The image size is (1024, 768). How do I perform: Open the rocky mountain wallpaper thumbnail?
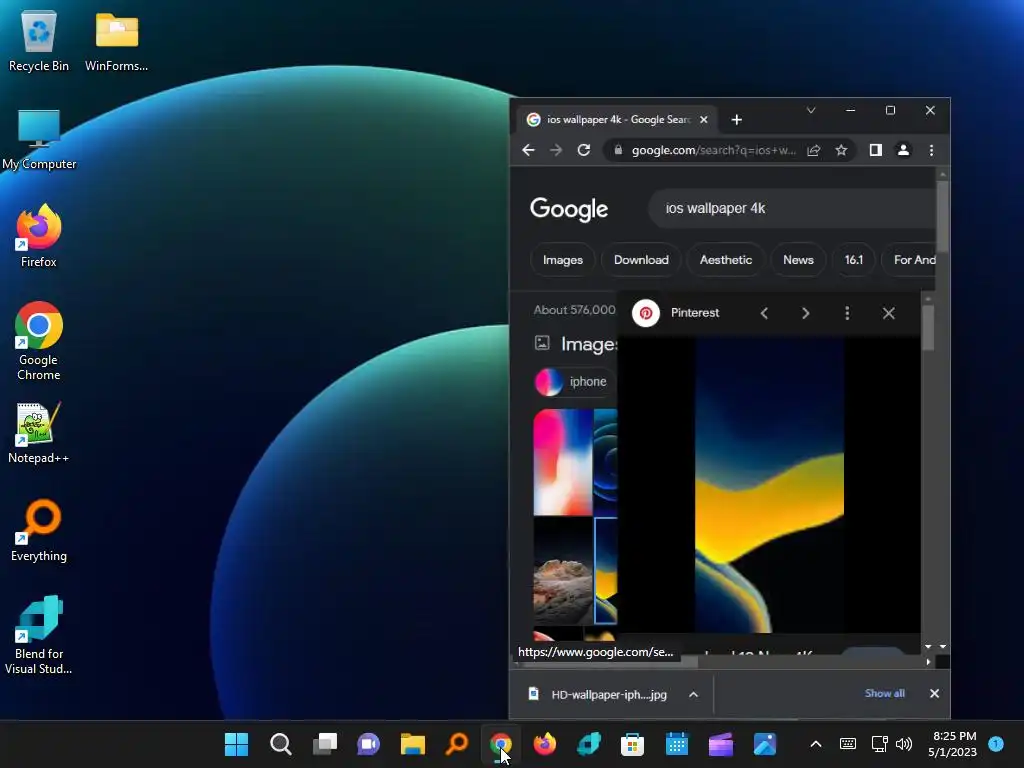coord(563,571)
